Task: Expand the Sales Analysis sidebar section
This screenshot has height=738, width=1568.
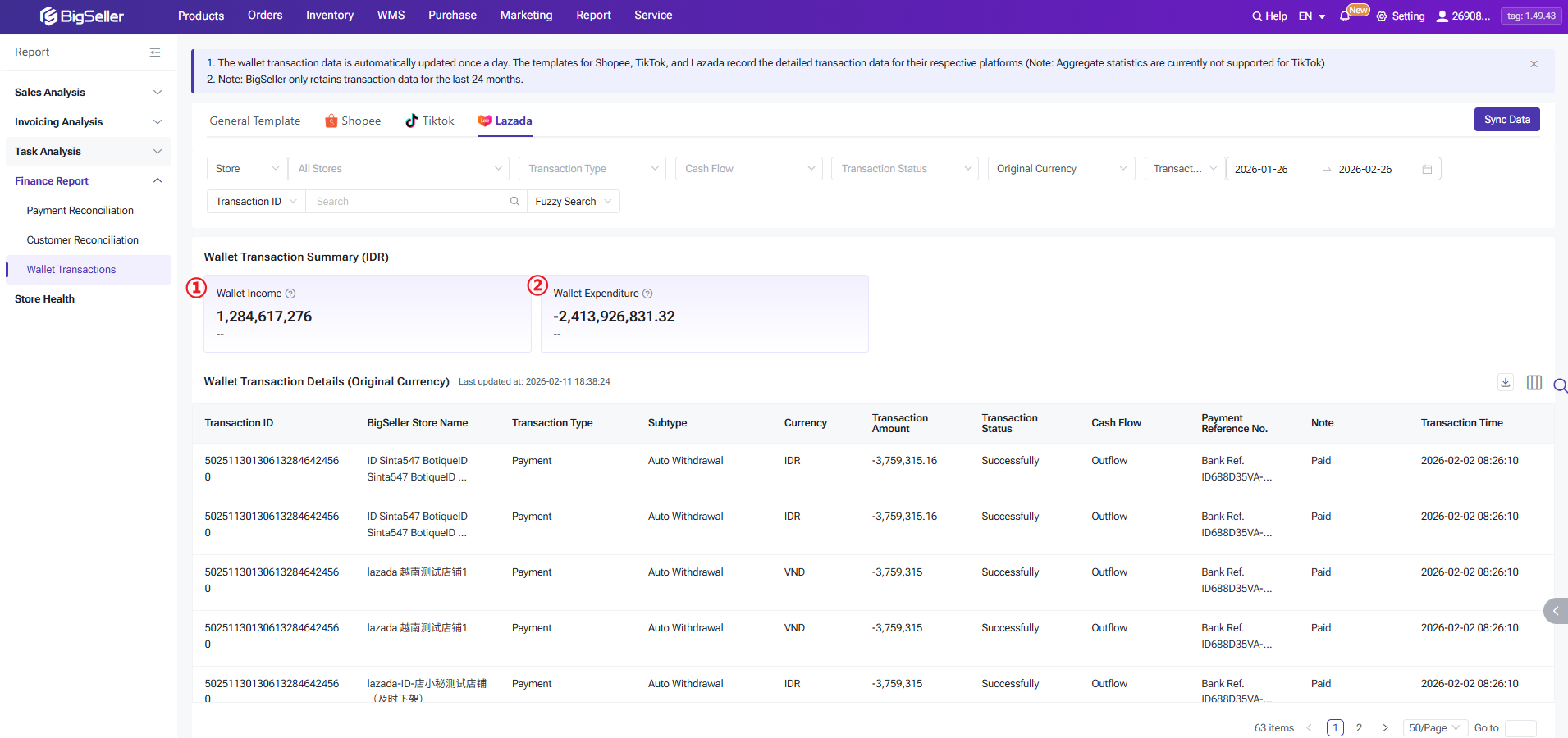Action: (88, 93)
